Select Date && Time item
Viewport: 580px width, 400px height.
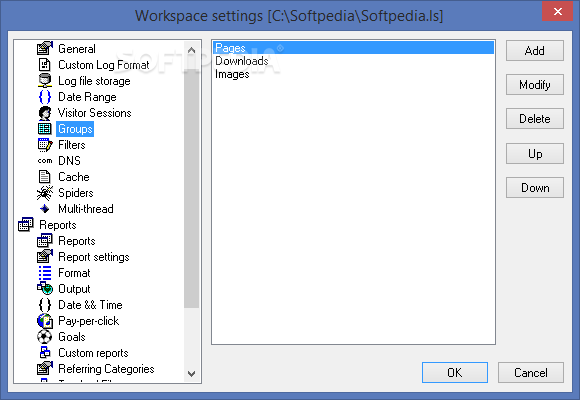pyautogui.click(x=90, y=305)
